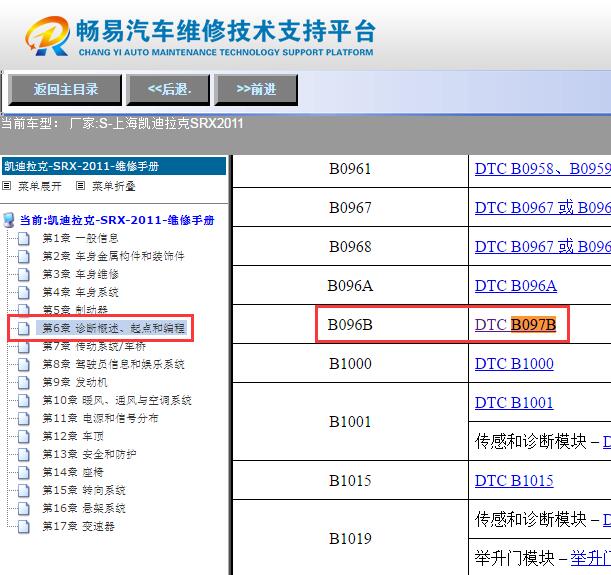Open chapter 第17章 变速器
611x575 pixels.
(78, 526)
